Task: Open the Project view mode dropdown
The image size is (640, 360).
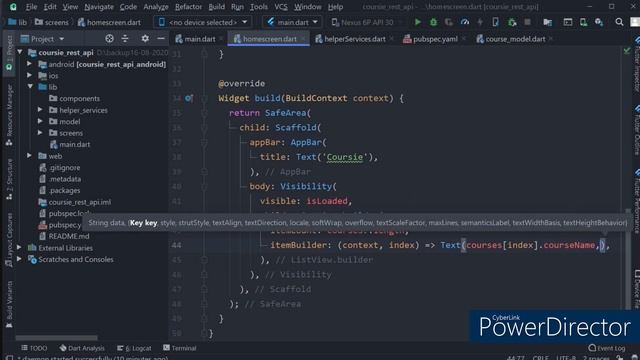Action: point(42,39)
